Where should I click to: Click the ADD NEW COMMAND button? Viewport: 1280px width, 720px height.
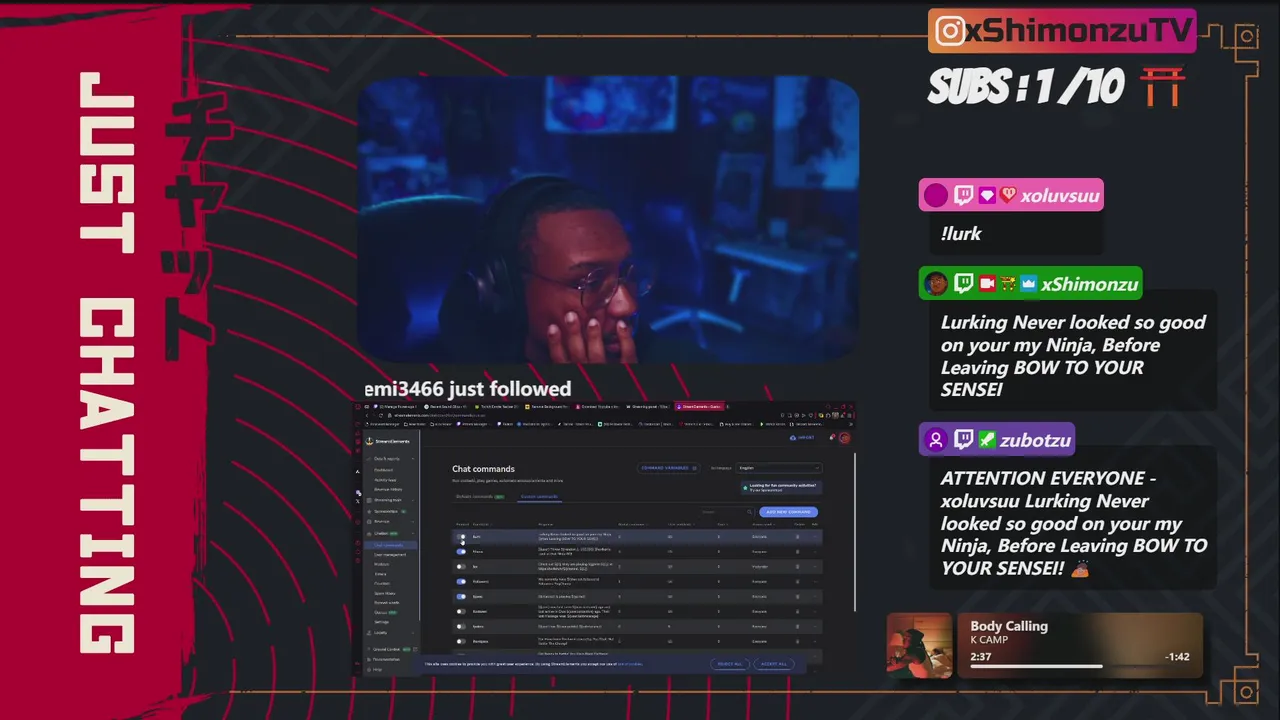tap(788, 512)
